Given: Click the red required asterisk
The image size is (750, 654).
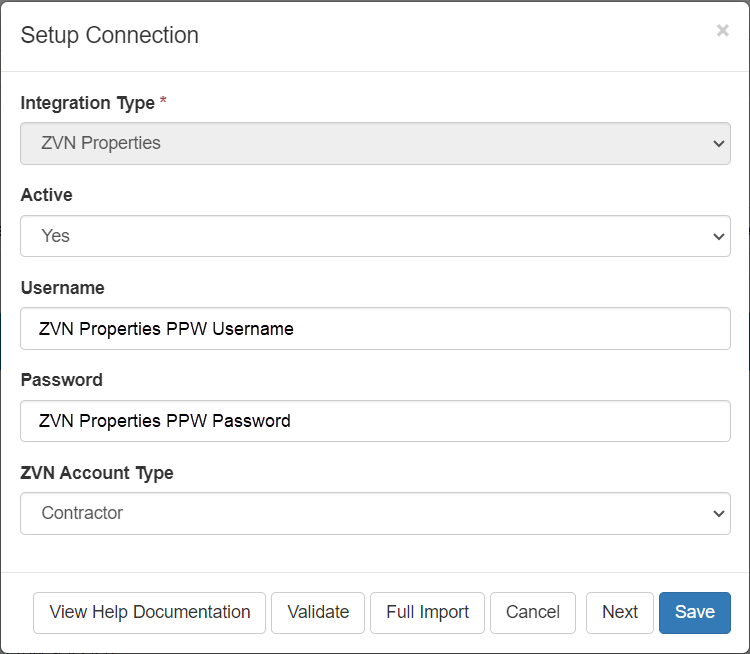Looking at the screenshot, I should pos(163,102).
